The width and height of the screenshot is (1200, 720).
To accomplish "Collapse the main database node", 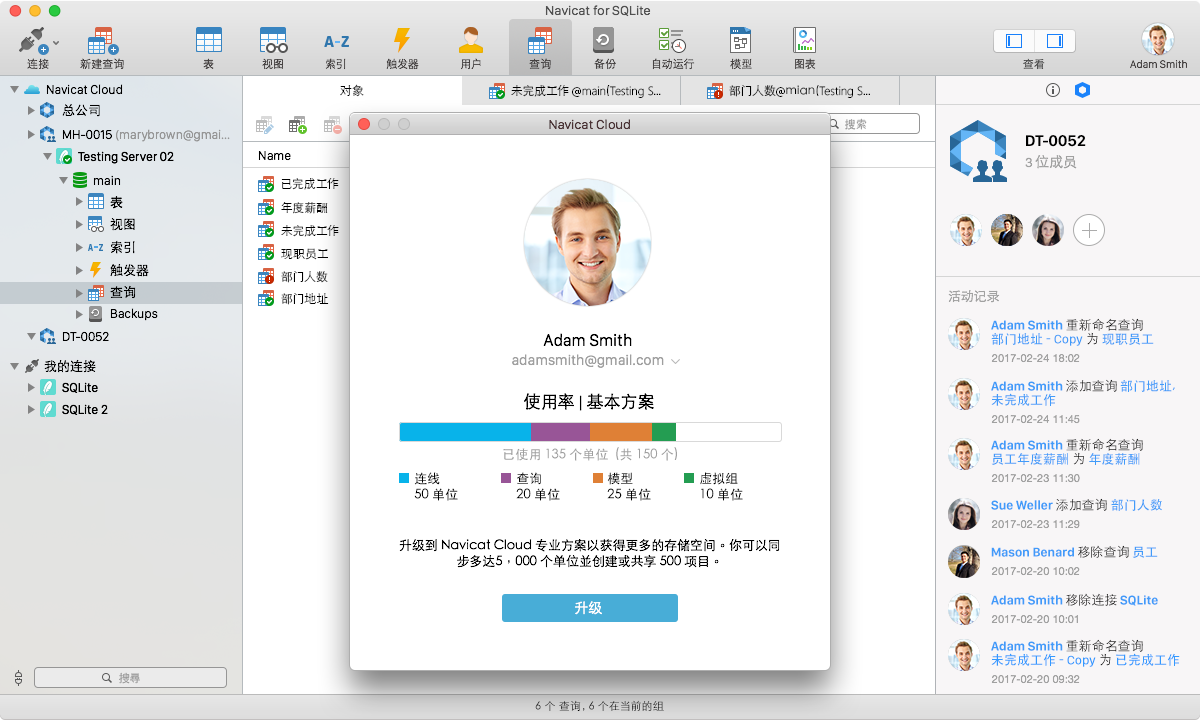I will click(63, 180).
